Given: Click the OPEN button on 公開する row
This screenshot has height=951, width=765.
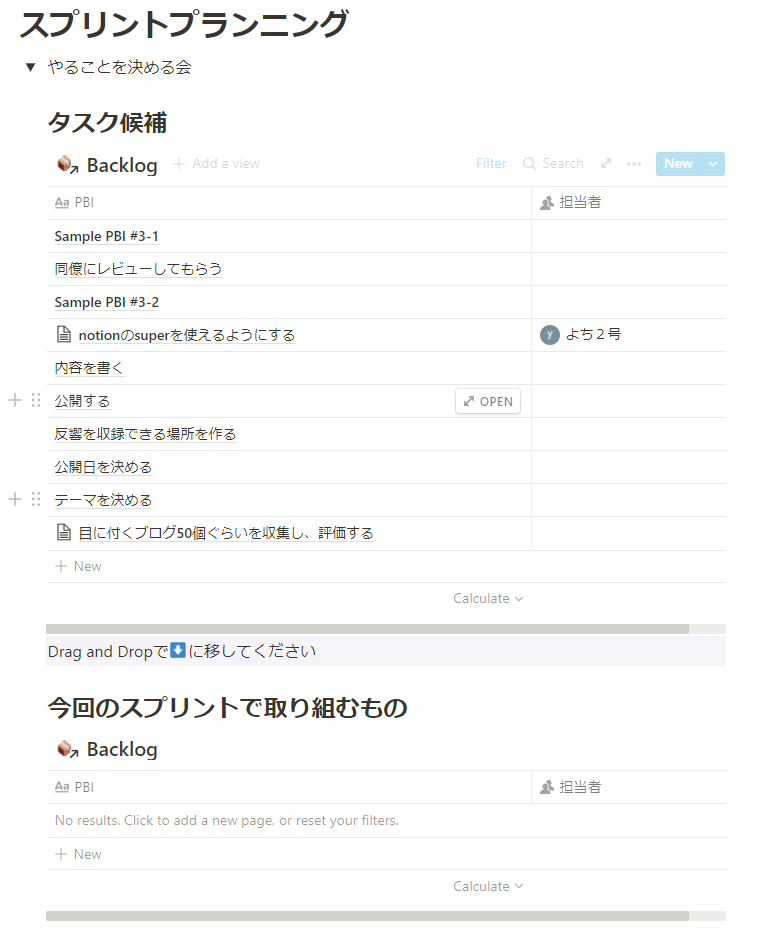Looking at the screenshot, I should 488,402.
